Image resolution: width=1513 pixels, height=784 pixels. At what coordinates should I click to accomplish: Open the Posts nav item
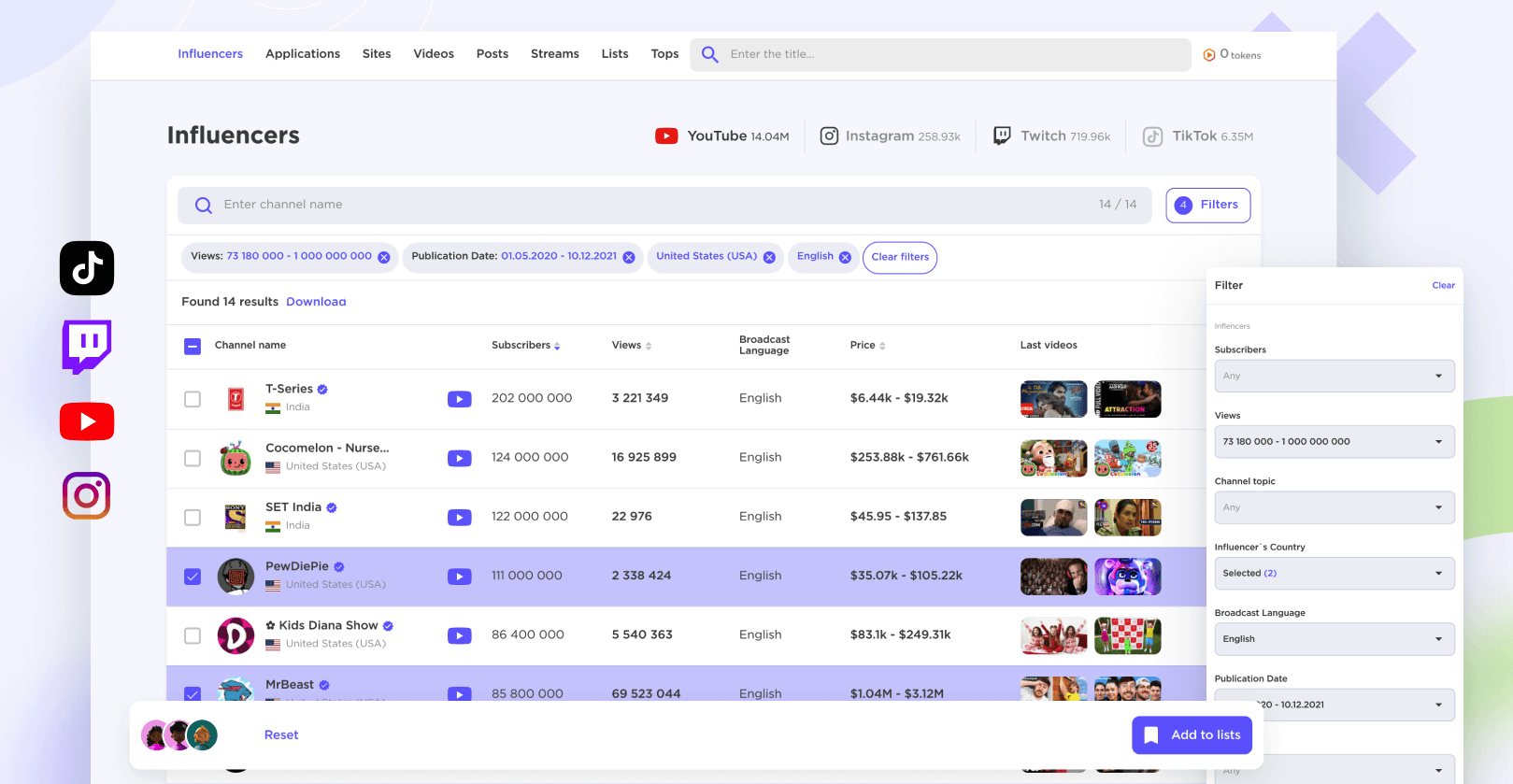pos(492,54)
